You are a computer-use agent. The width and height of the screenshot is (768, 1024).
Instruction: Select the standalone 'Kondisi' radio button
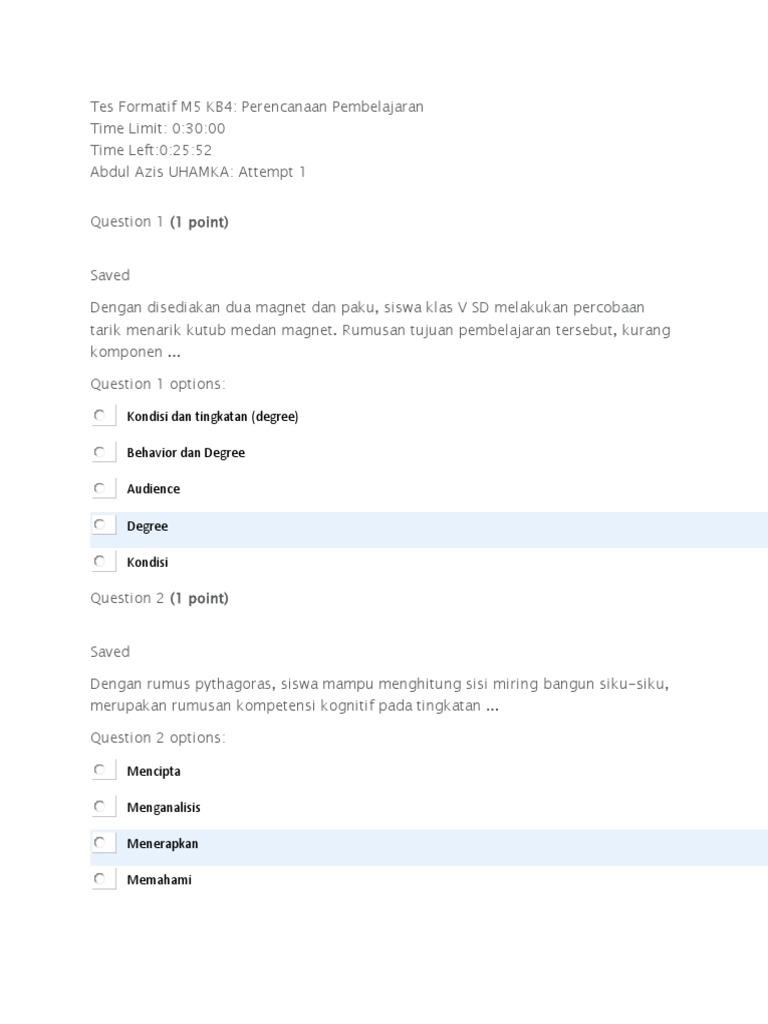point(99,562)
